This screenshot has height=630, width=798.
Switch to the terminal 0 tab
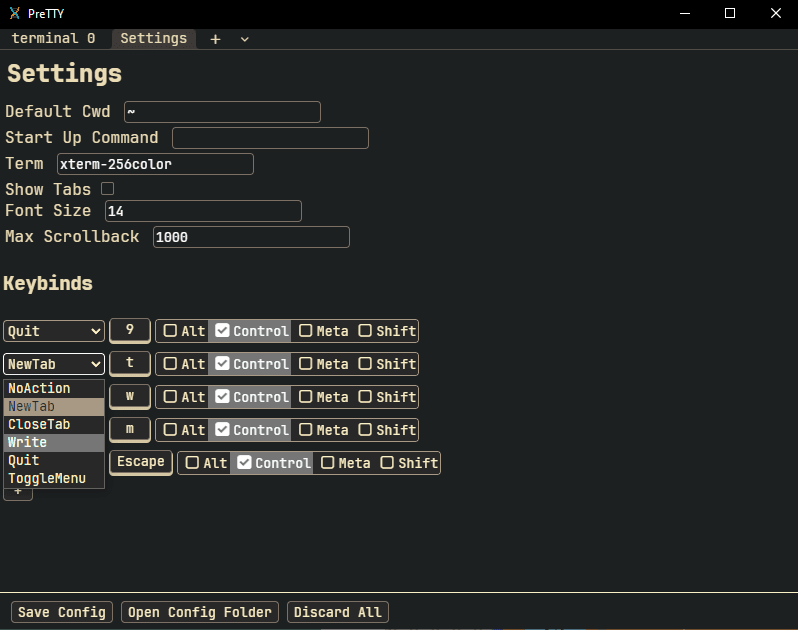[x=54, y=38]
